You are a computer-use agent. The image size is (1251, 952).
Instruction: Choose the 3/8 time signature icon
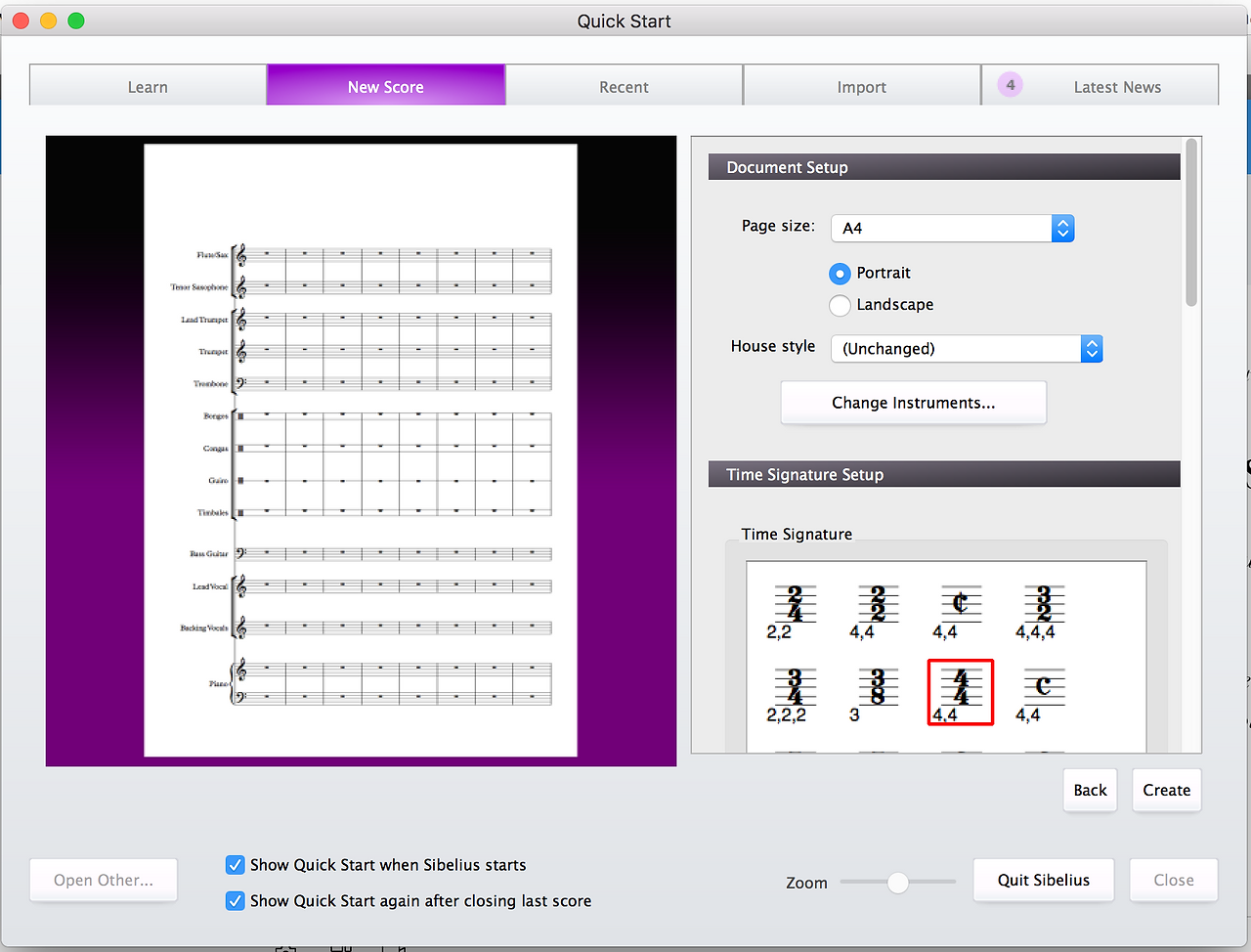point(877,694)
